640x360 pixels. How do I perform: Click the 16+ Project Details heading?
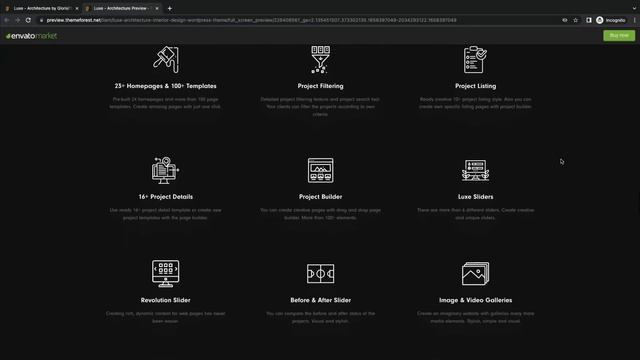pos(165,196)
